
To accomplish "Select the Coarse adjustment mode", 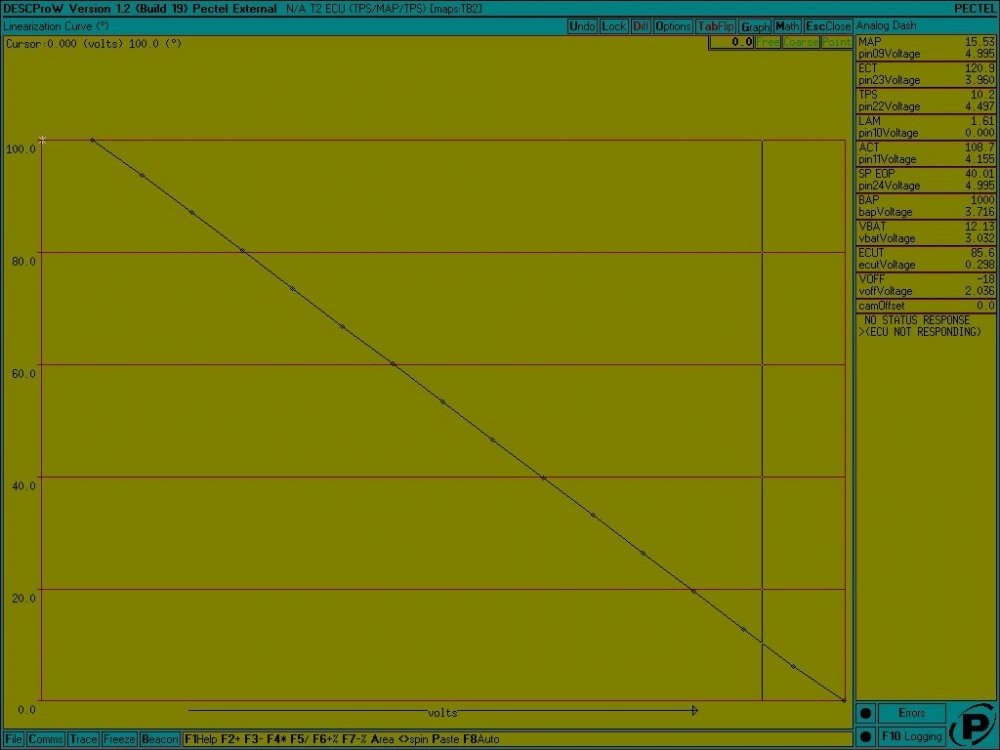I will [x=800, y=43].
